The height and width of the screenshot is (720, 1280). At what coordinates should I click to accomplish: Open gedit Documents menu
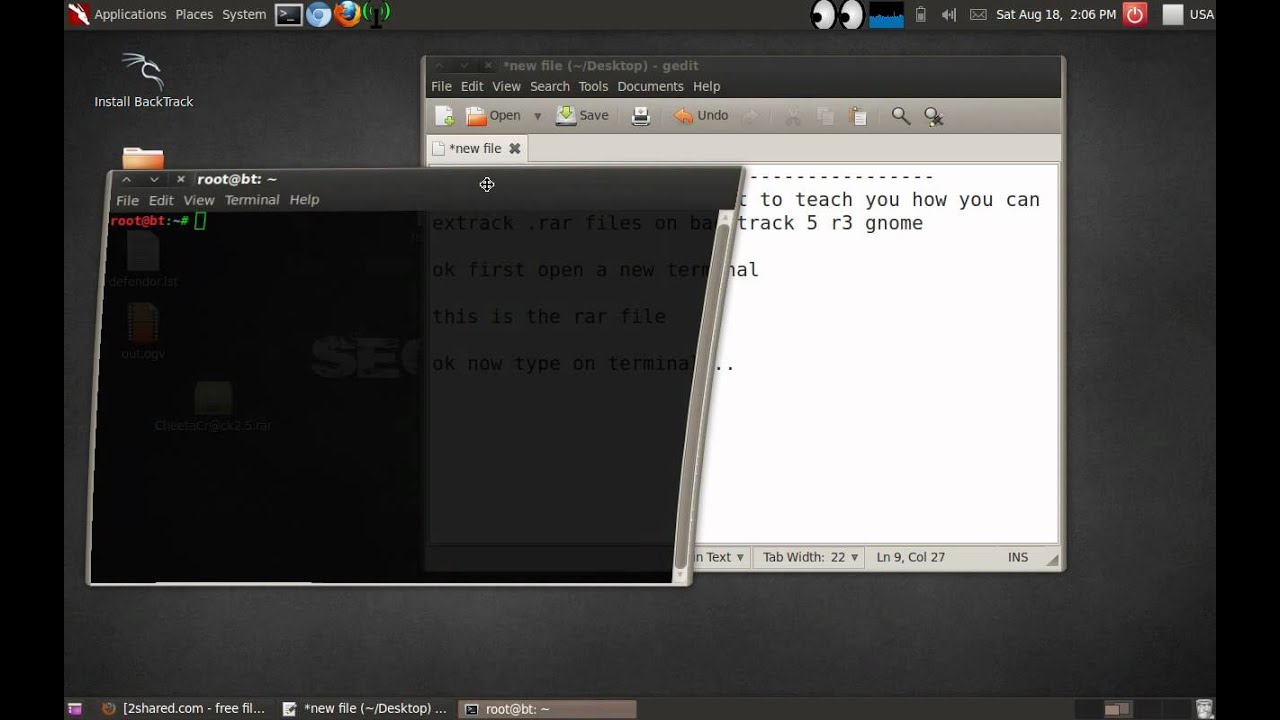click(x=650, y=86)
